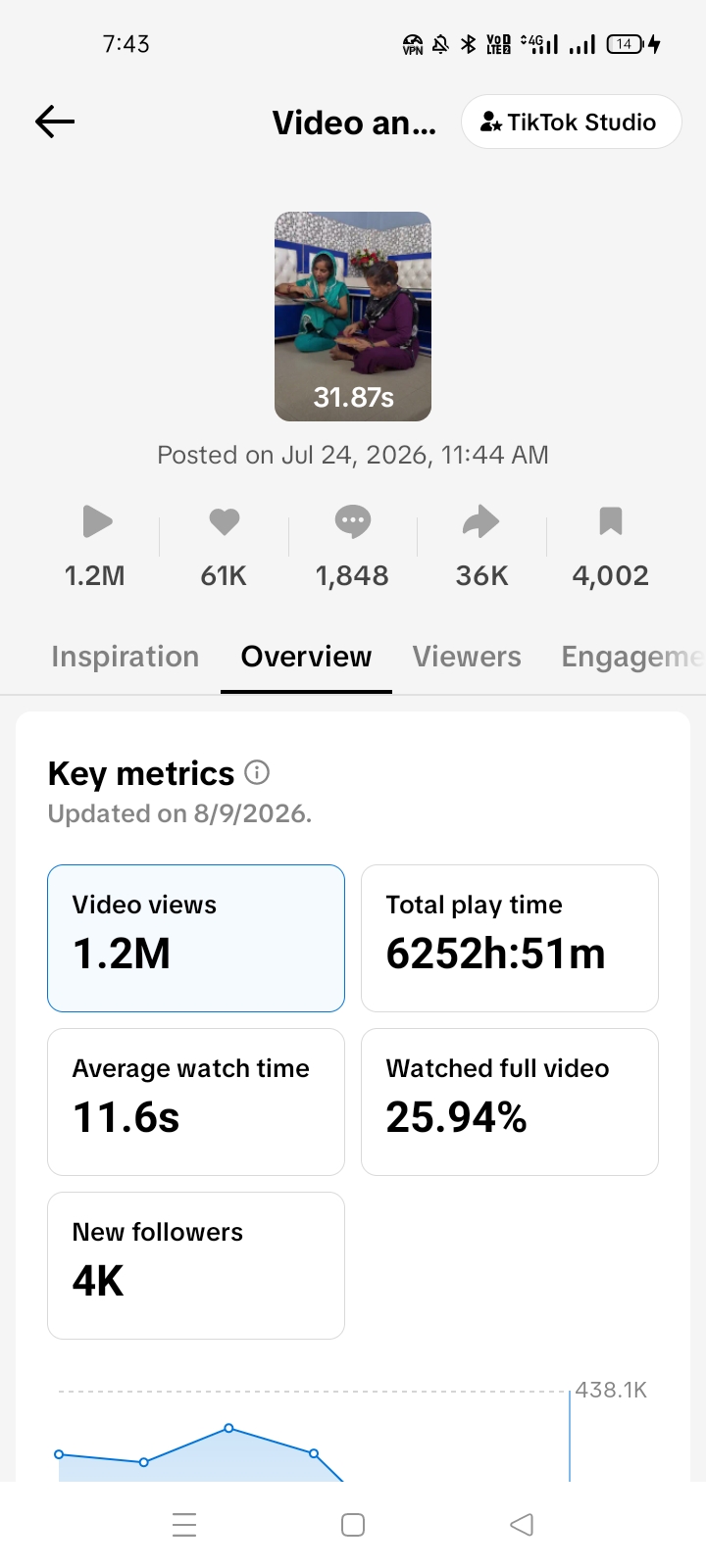This screenshot has width=706, height=1568.
Task: Open the Engagement tab
Action: pos(632,657)
